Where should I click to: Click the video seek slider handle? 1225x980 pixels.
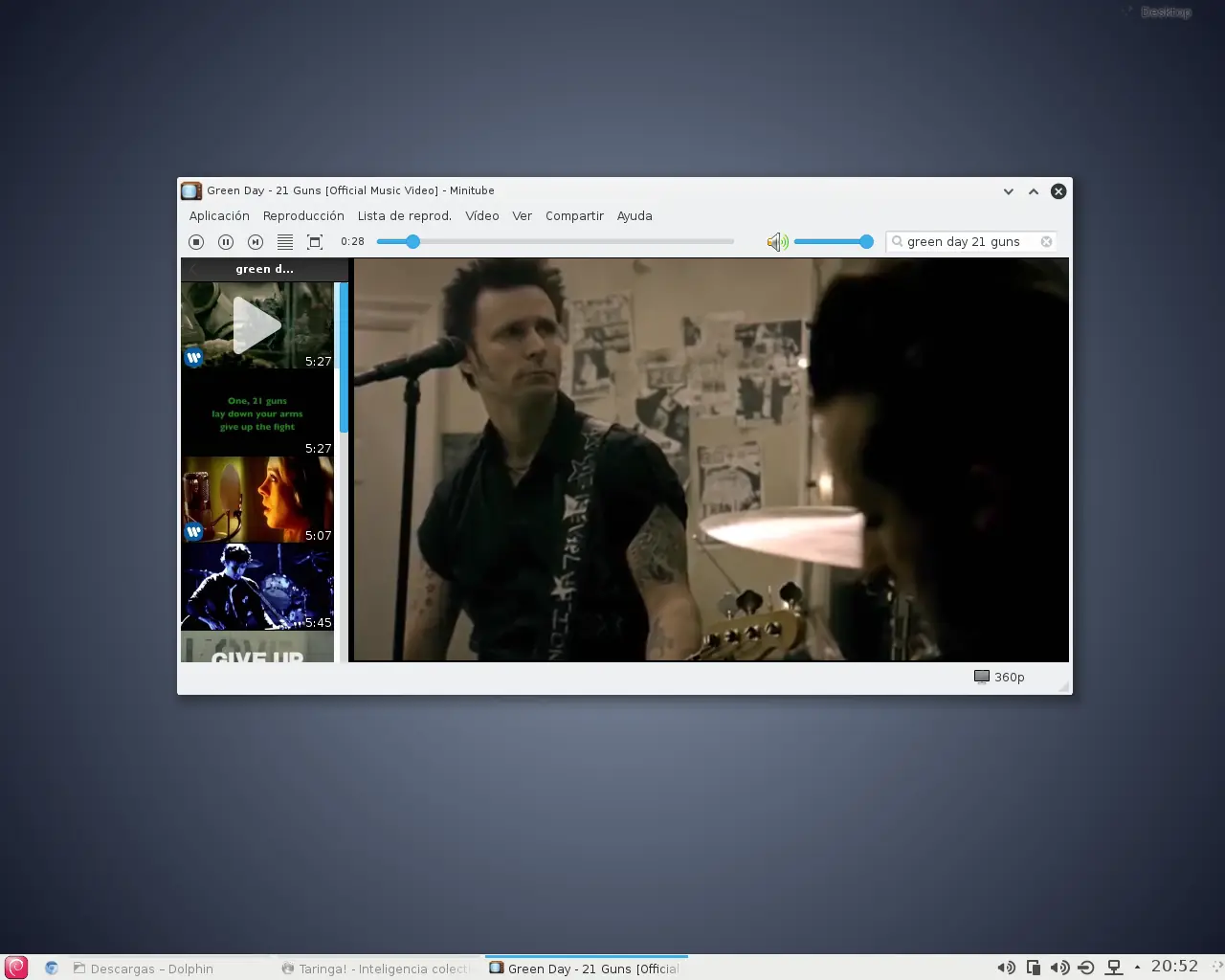pyautogui.click(x=412, y=242)
